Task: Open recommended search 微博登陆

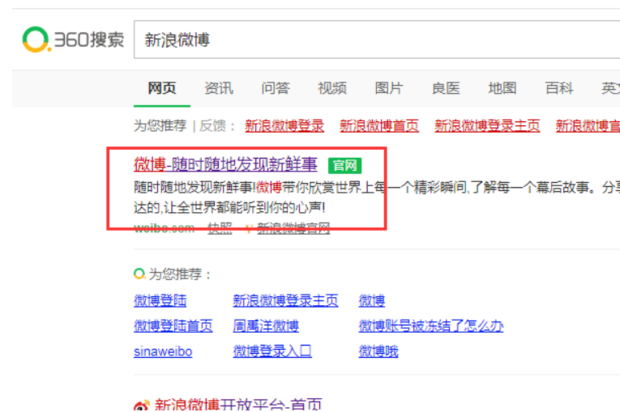Action: point(160,301)
